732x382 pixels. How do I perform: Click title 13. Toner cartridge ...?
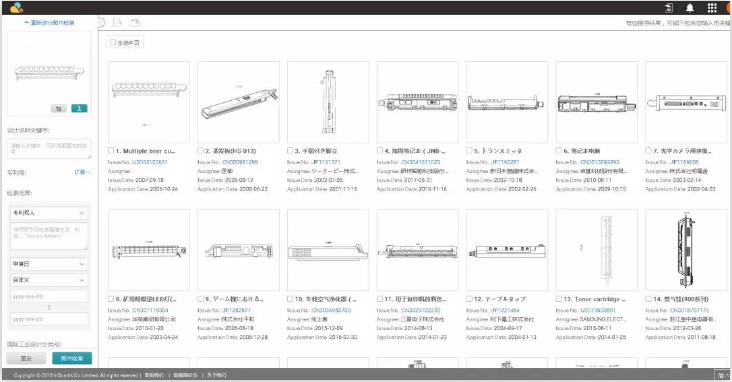click(594, 299)
